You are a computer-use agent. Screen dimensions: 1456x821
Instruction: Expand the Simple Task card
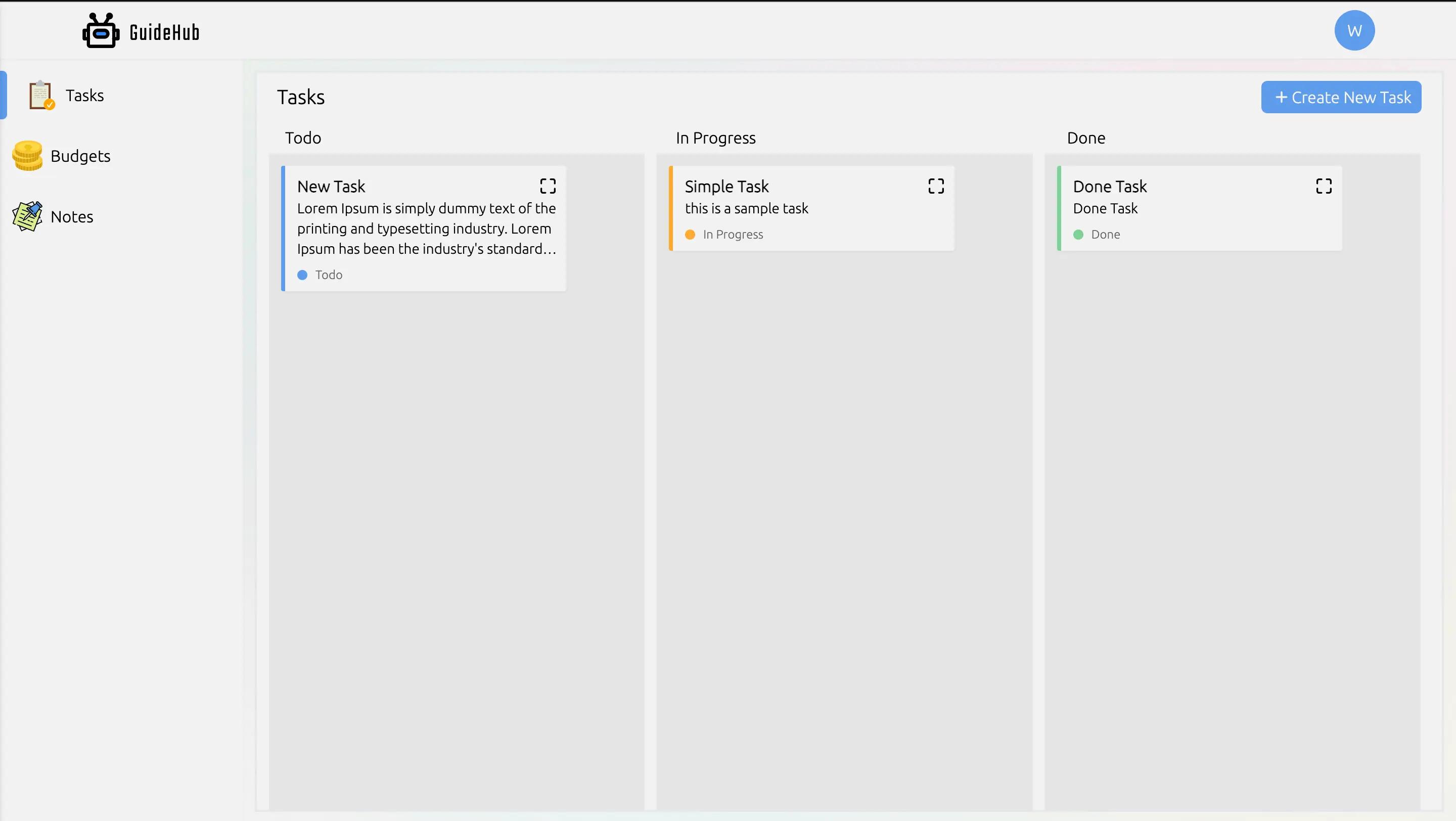click(x=936, y=186)
